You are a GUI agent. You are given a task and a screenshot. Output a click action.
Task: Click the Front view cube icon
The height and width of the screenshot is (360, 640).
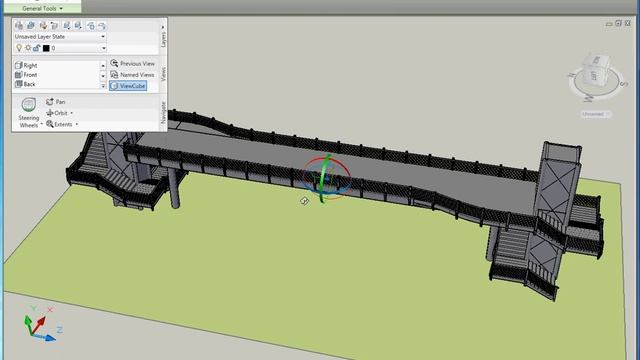(x=18, y=75)
